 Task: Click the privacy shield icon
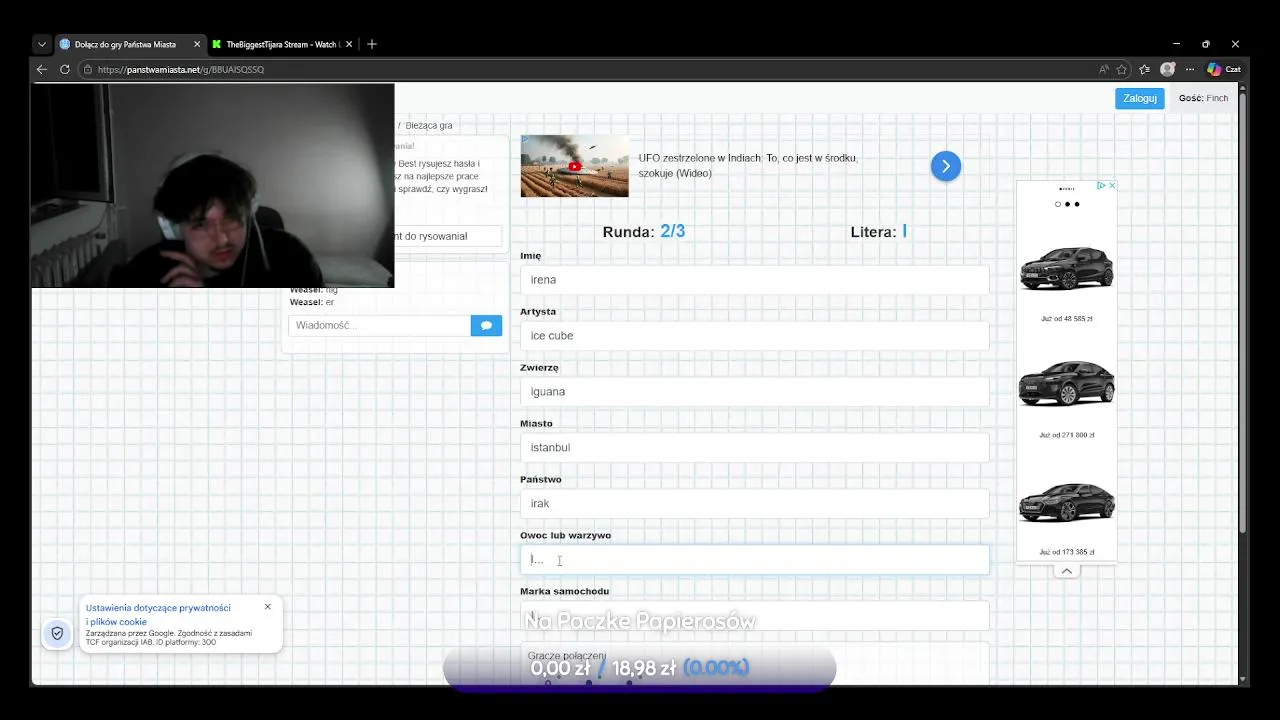57,634
